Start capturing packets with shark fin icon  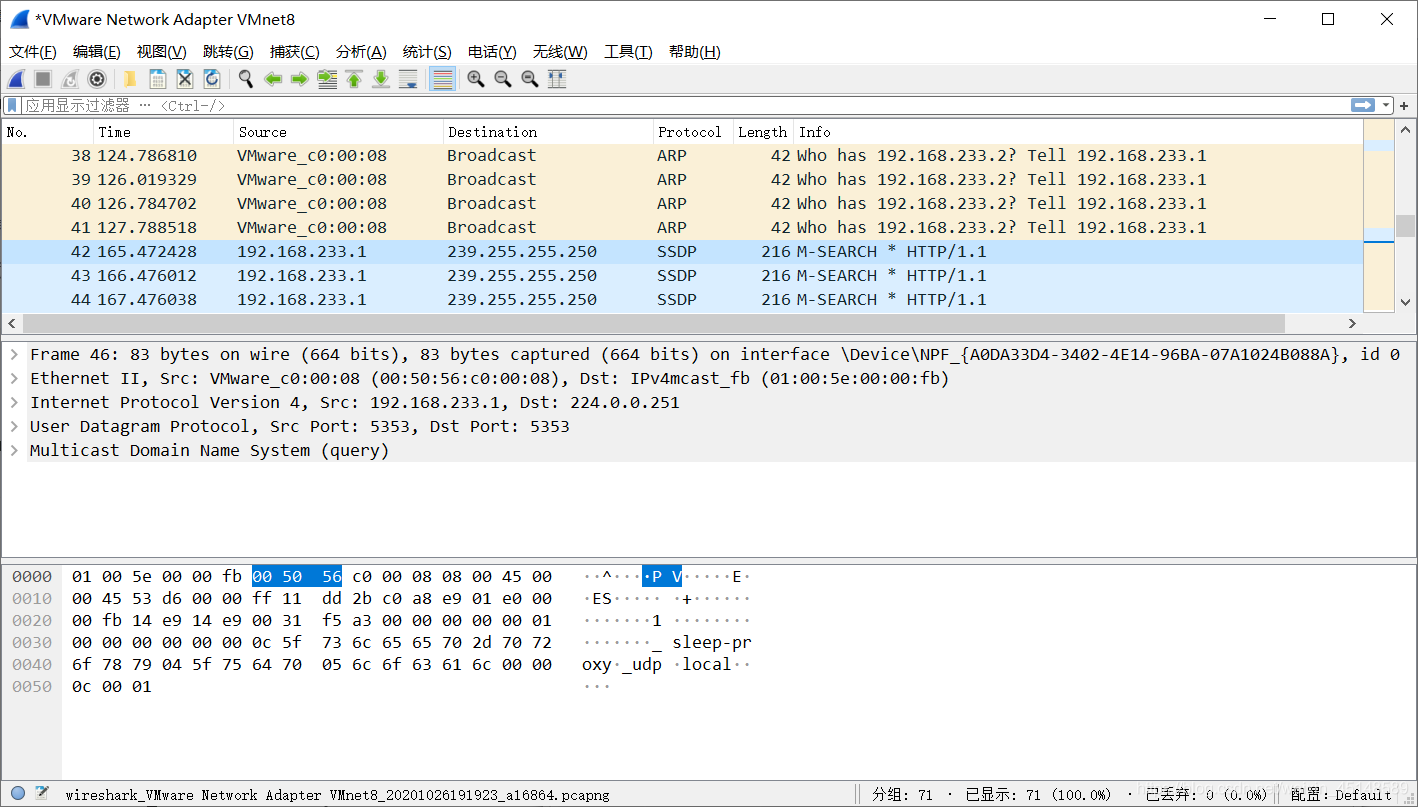coord(16,79)
